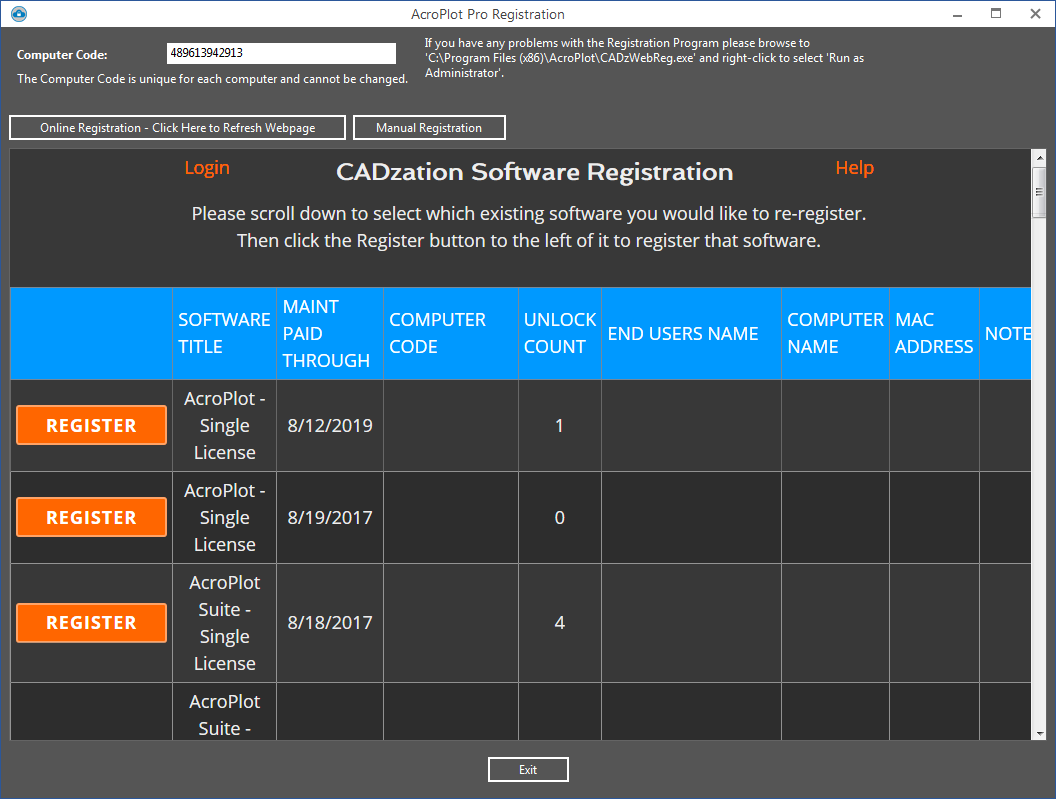1056x799 pixels.
Task: Minimize the AcroPlot Pro Registration window
Action: [x=957, y=14]
